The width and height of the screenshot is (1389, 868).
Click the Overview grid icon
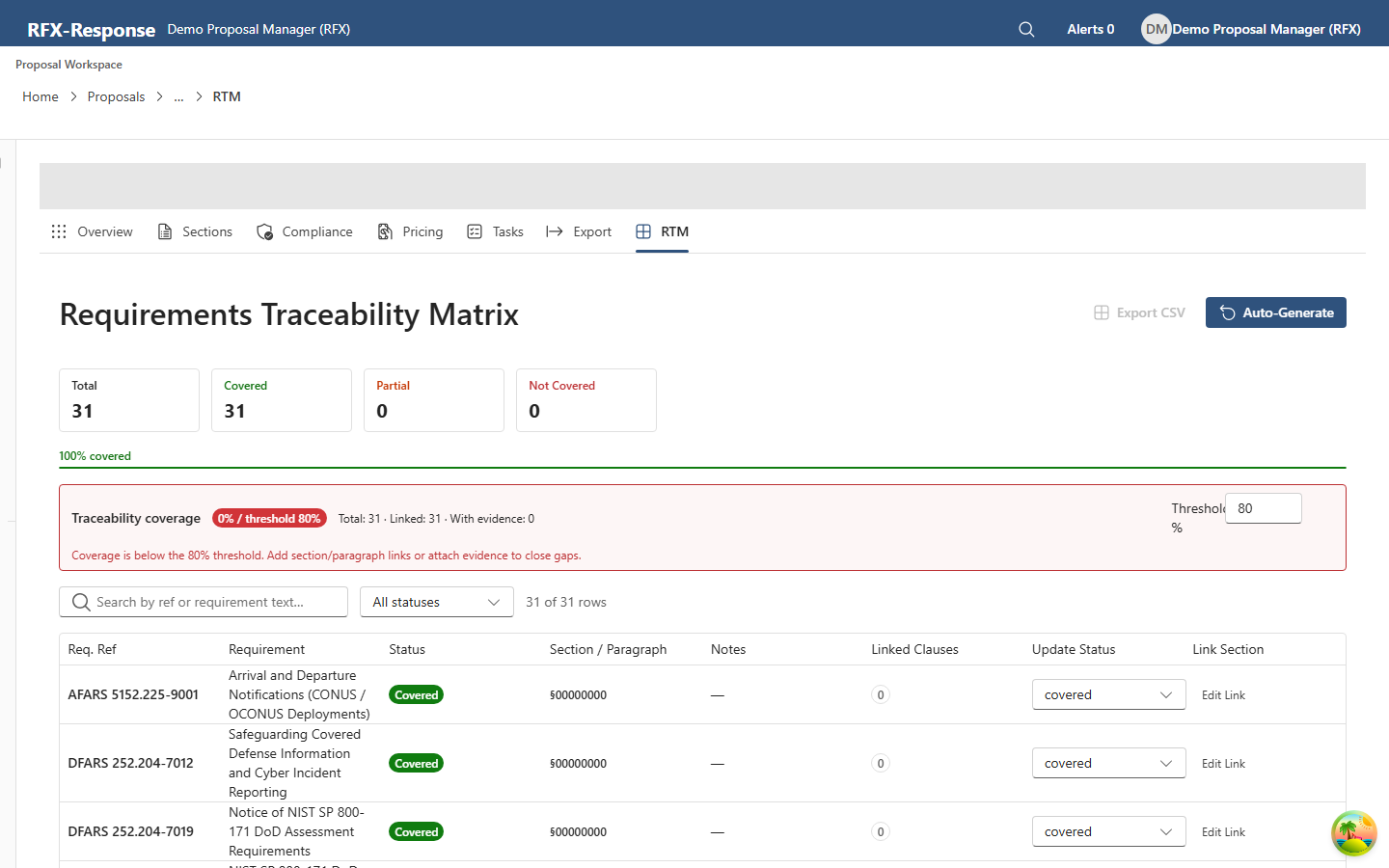[59, 231]
